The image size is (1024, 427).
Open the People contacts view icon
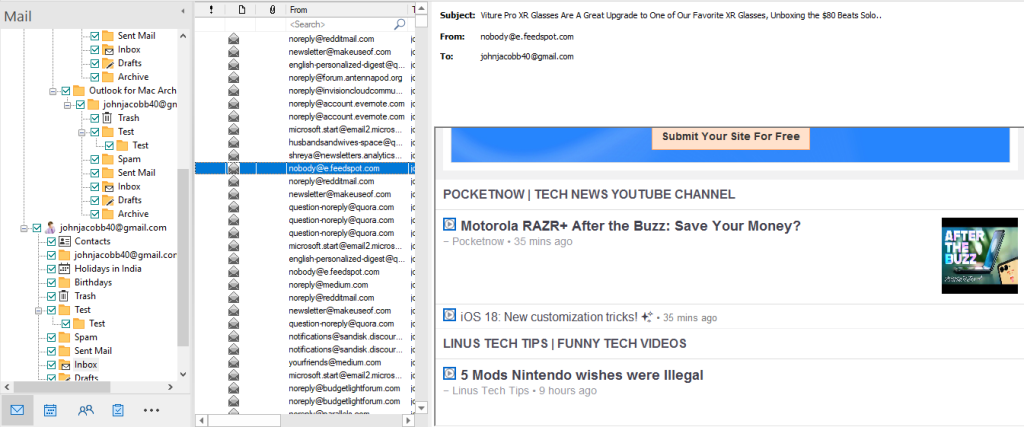[x=86, y=409]
